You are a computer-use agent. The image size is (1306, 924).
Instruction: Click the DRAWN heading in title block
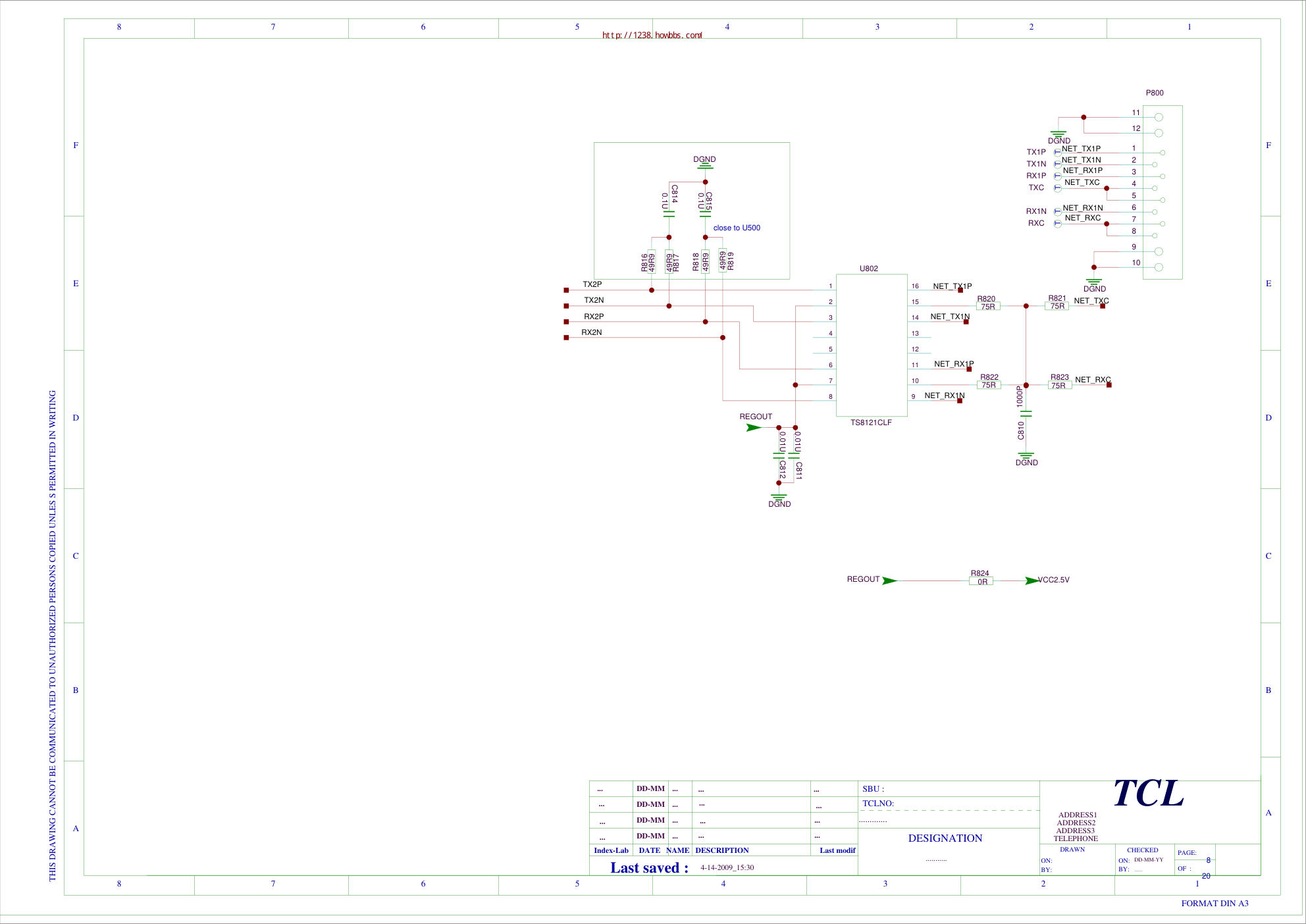click(x=1072, y=850)
